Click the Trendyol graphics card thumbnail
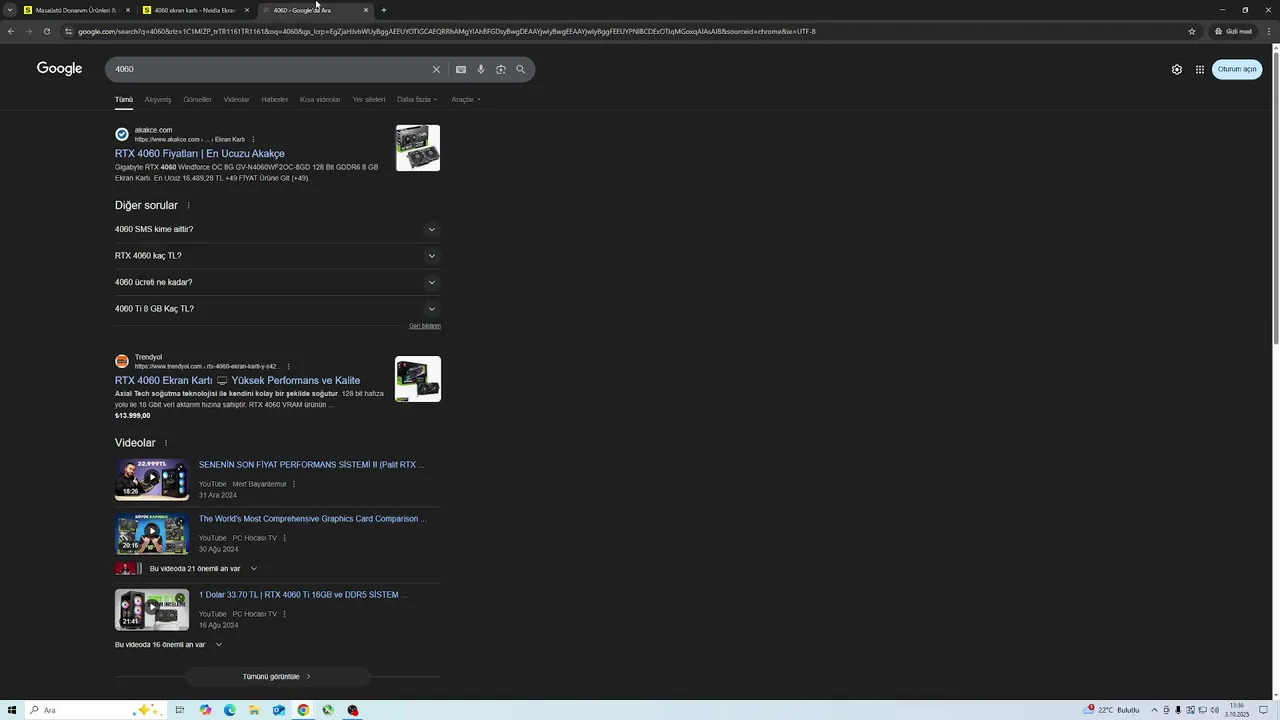1280x720 pixels. pos(418,379)
